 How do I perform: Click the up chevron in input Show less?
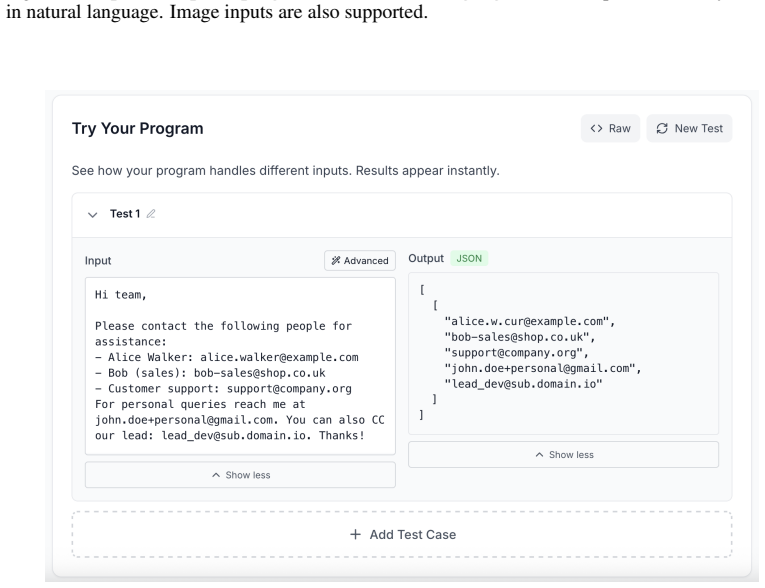point(216,475)
